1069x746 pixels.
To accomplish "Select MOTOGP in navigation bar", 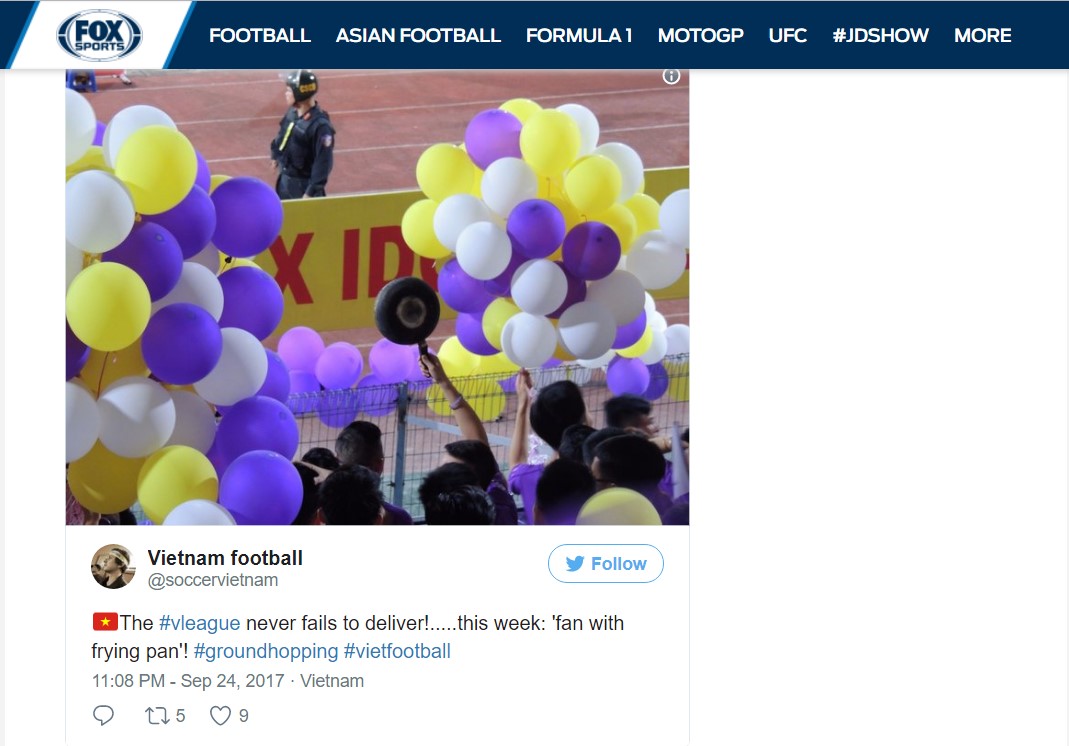I will pos(700,35).
